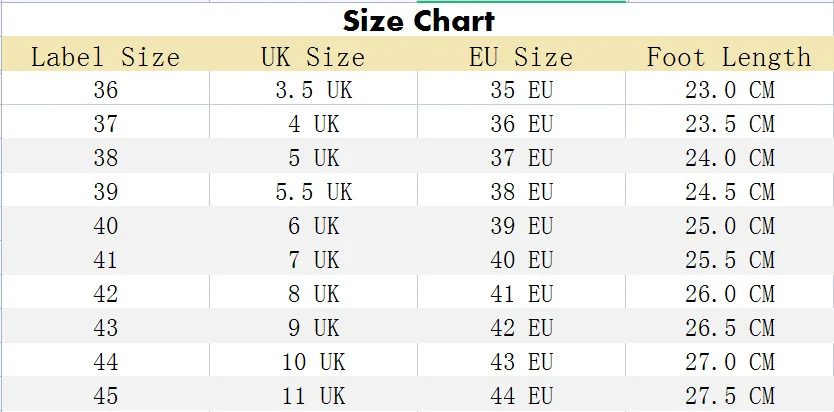Click the cell containing label size 36
The height and width of the screenshot is (412, 834).
tap(106, 88)
